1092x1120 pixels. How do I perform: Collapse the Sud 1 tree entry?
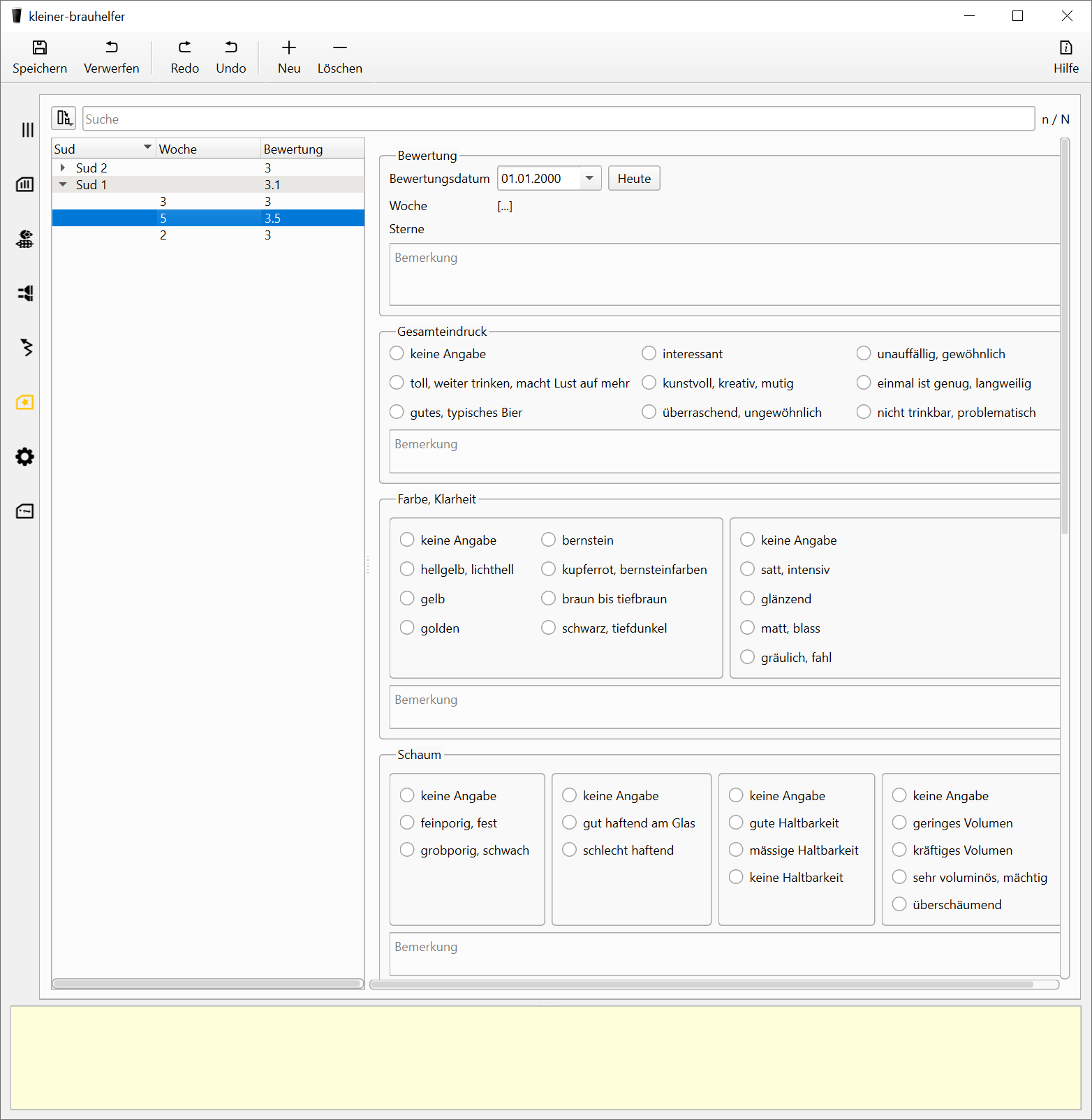click(x=63, y=184)
